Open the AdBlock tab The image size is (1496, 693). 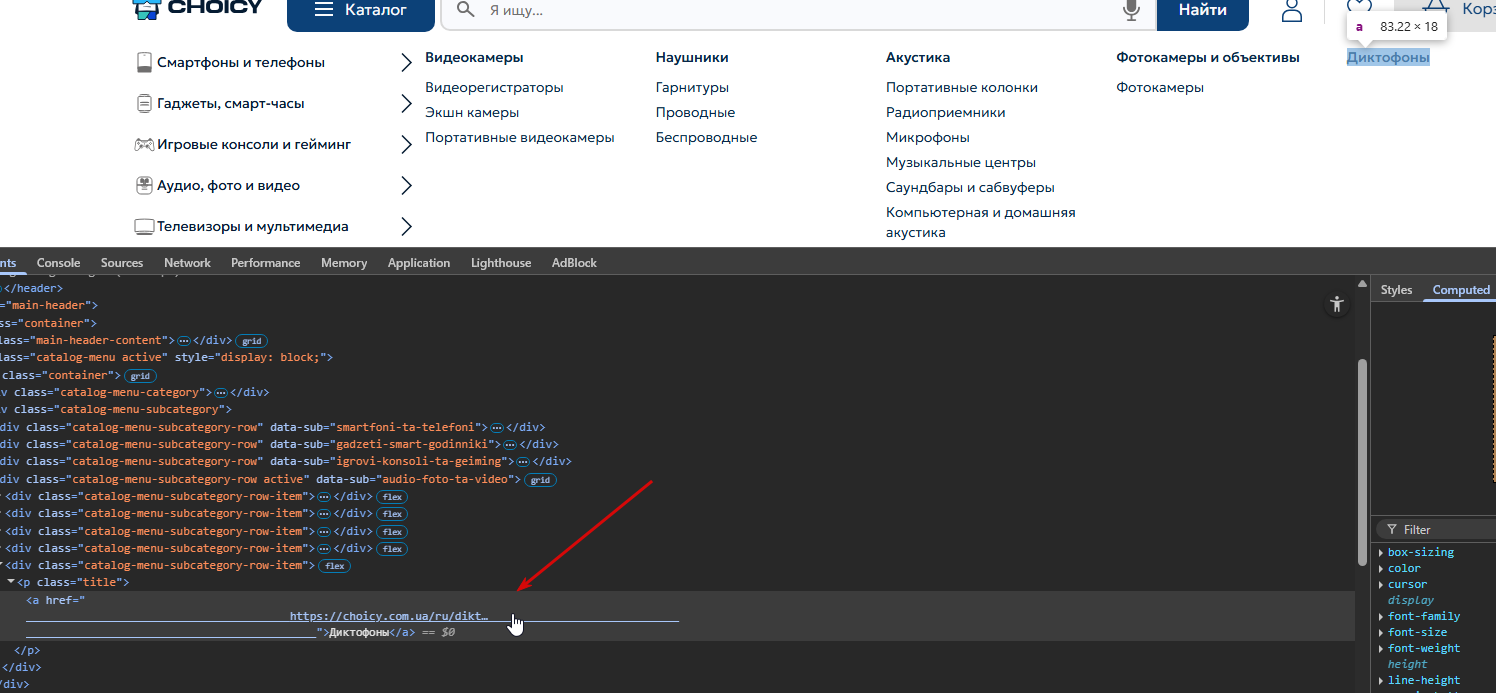click(574, 263)
